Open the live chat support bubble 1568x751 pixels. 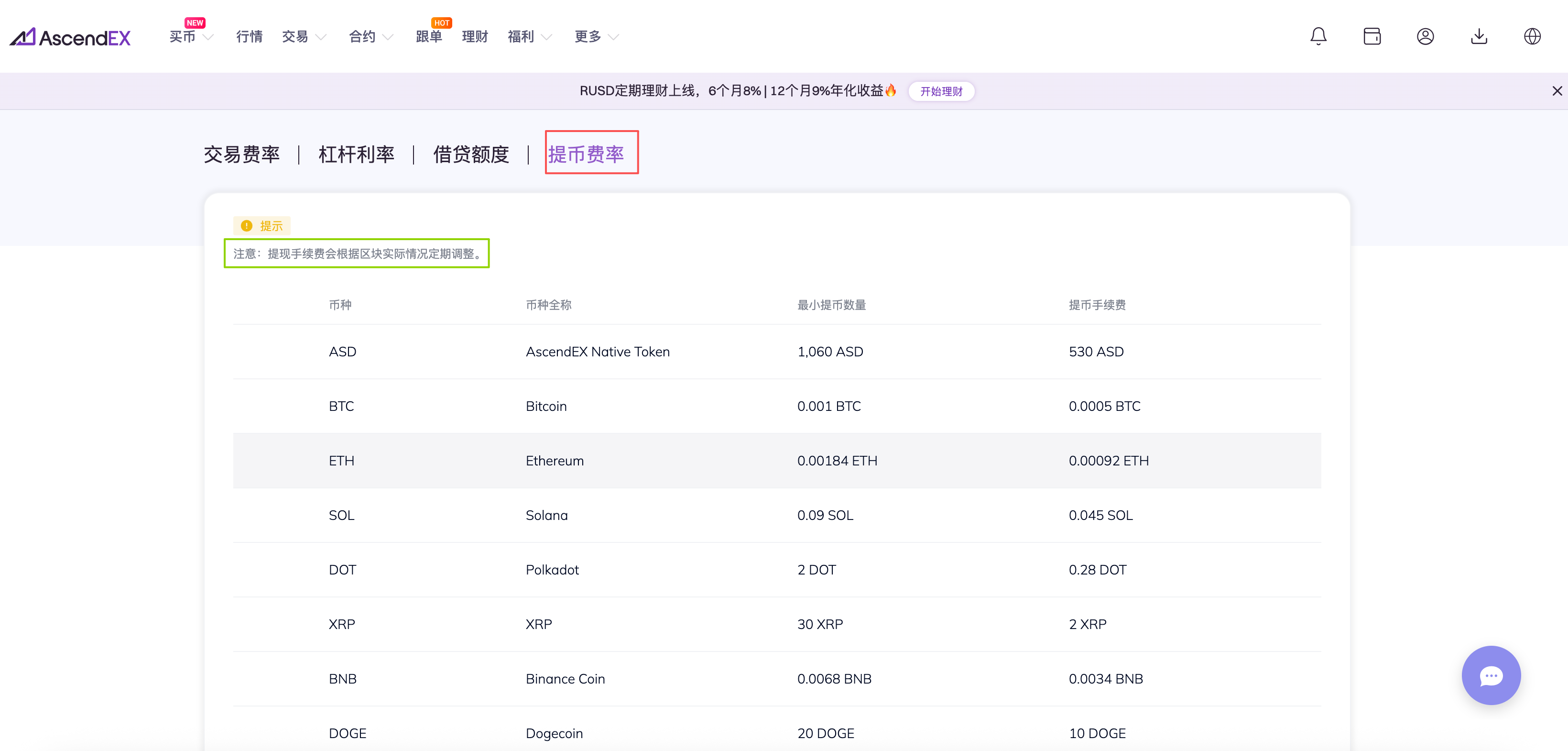click(1491, 675)
